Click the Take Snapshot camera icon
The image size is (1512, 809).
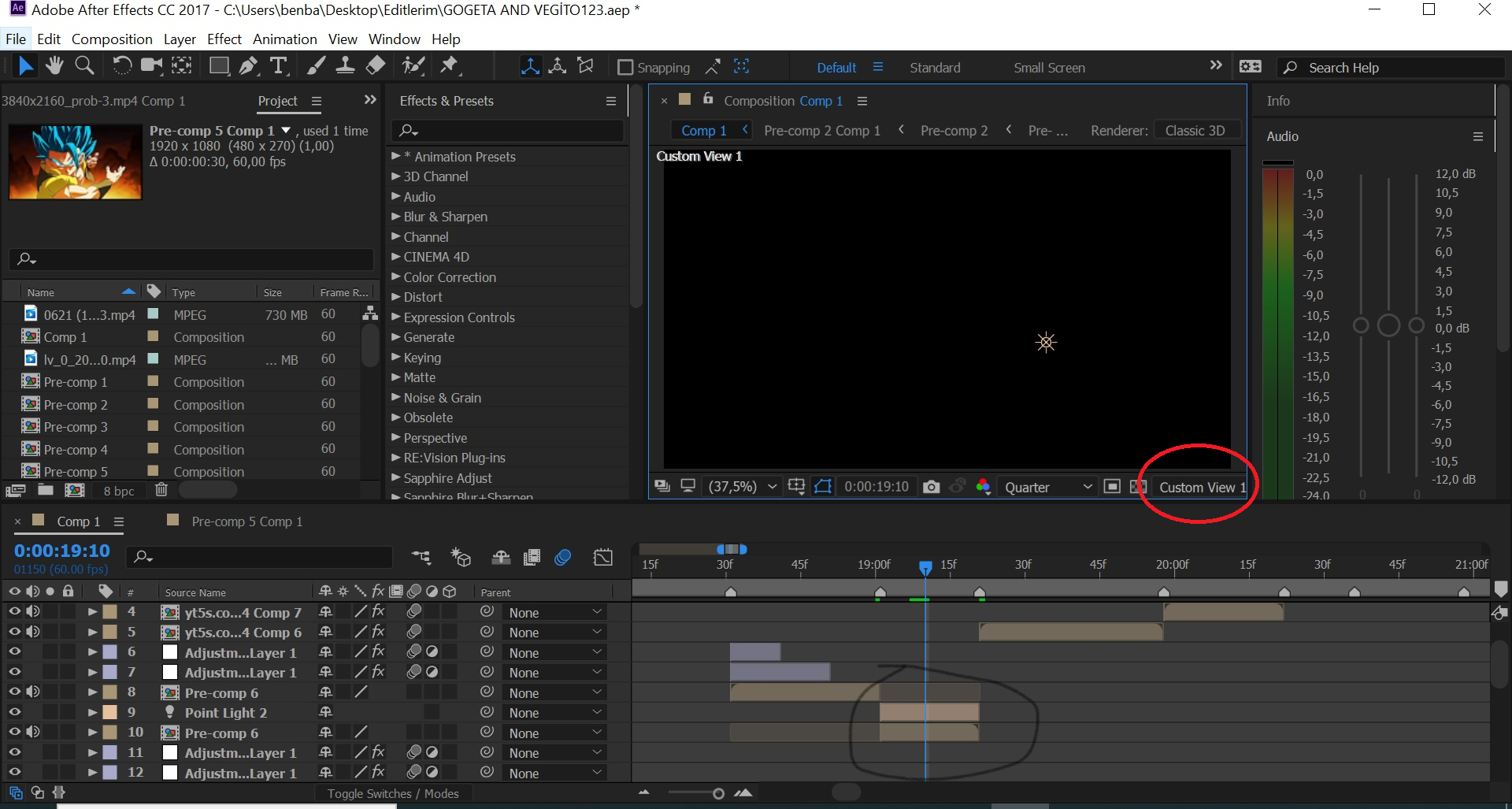coord(931,487)
